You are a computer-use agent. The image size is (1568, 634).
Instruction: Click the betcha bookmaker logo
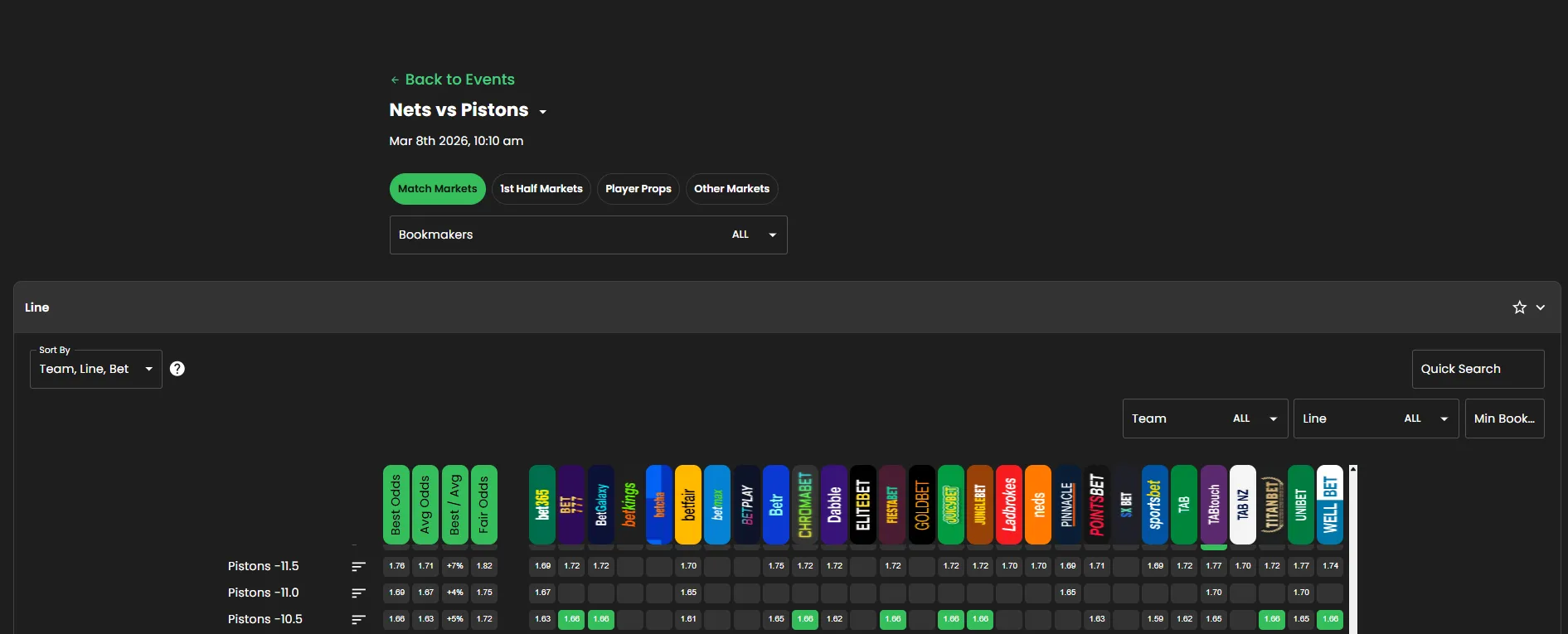click(659, 505)
